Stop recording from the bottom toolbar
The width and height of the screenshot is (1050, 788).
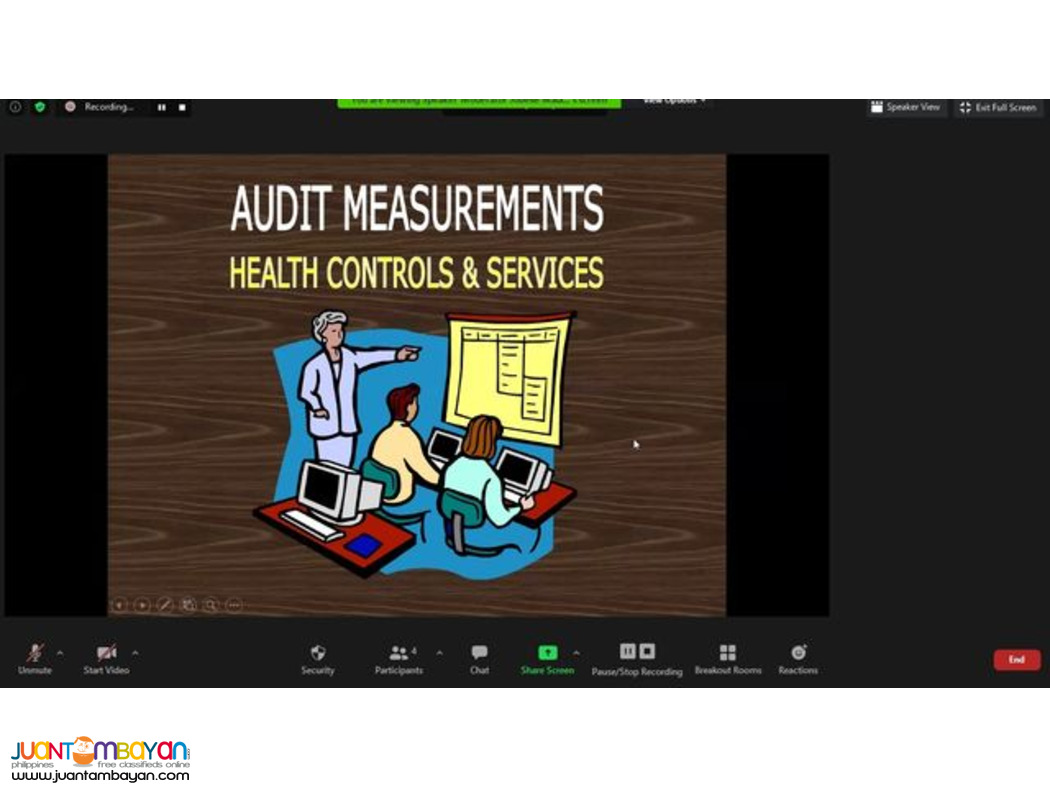647,651
